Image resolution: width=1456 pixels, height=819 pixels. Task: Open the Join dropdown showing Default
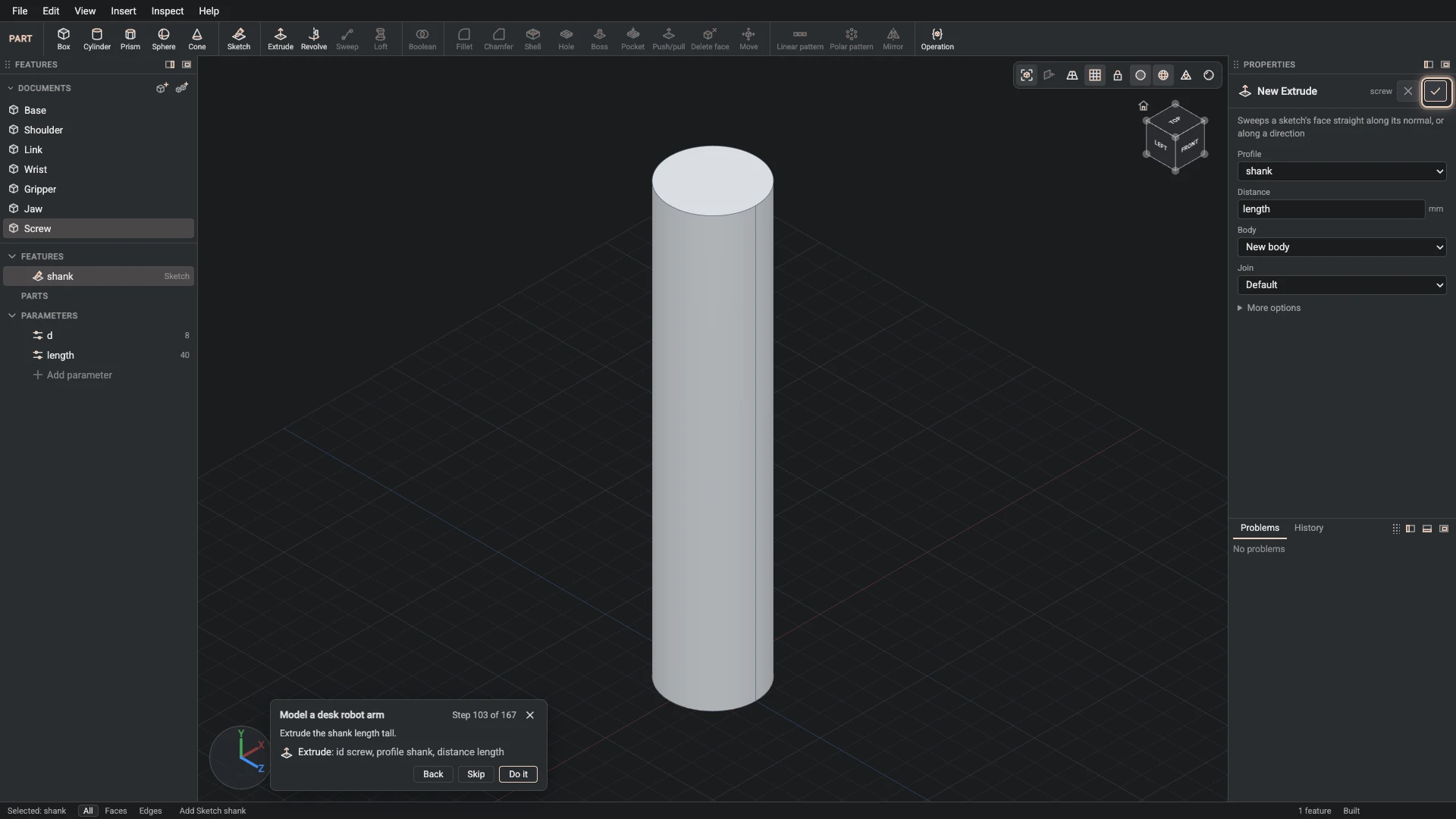(x=1342, y=285)
